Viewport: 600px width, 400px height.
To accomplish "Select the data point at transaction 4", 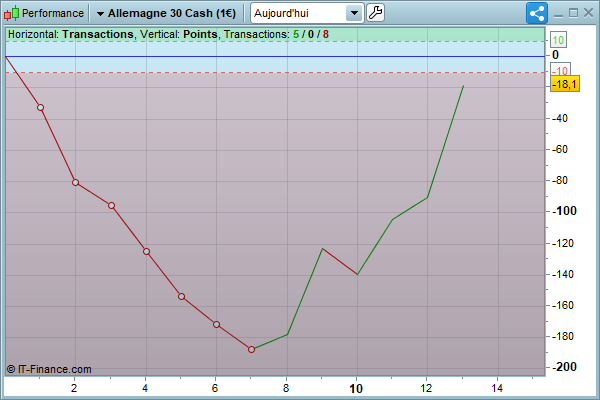I will pyautogui.click(x=146, y=251).
